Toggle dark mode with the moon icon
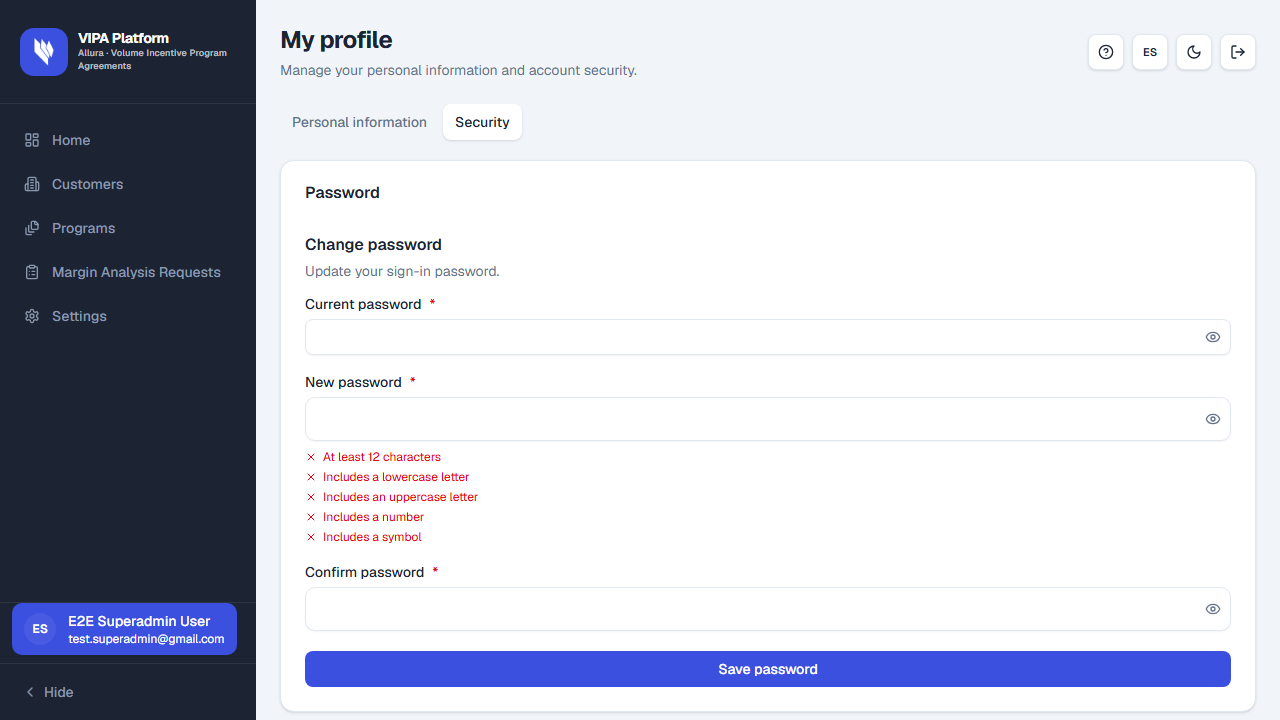 [1194, 52]
